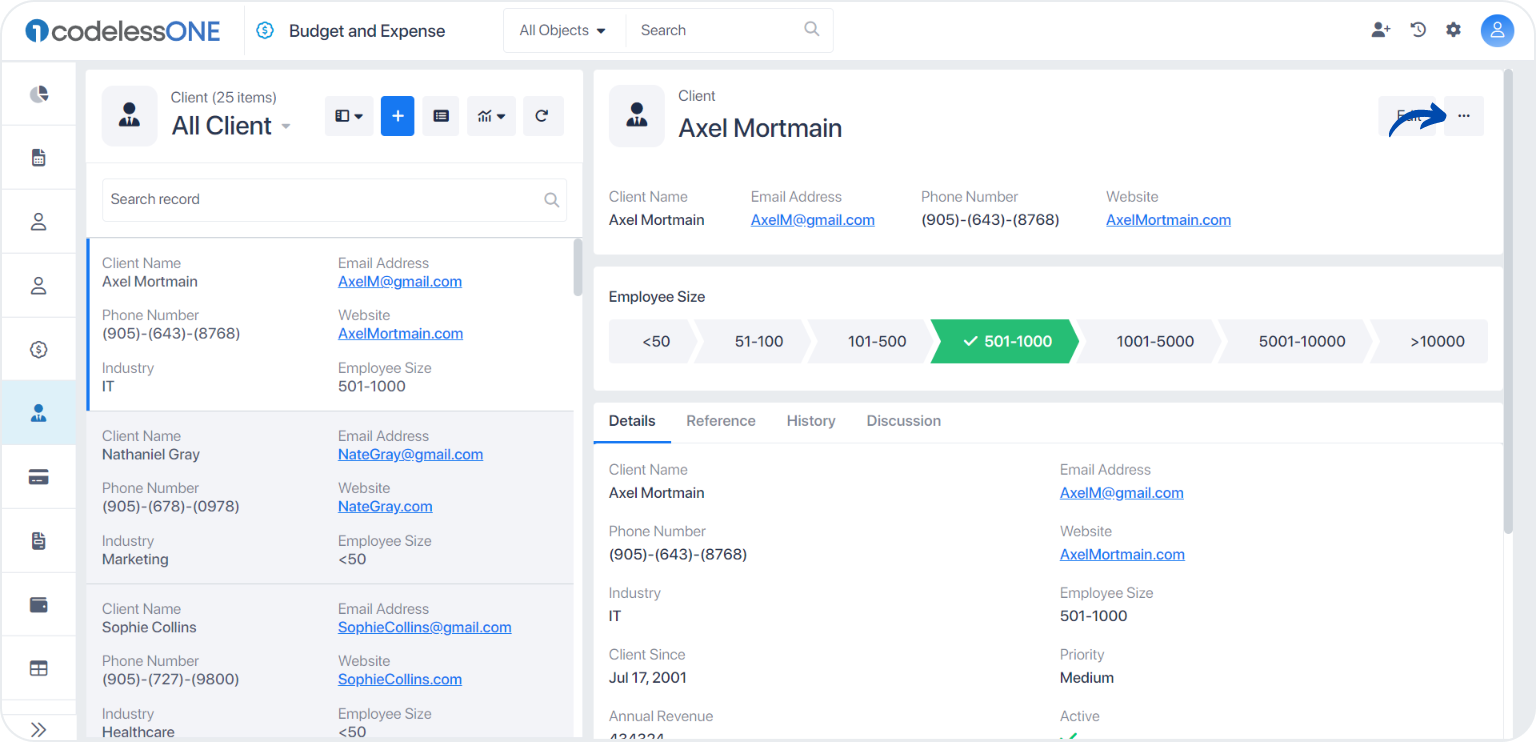Select the Nathaniel Gray client name
This screenshot has width=1536, height=742.
[x=151, y=455]
